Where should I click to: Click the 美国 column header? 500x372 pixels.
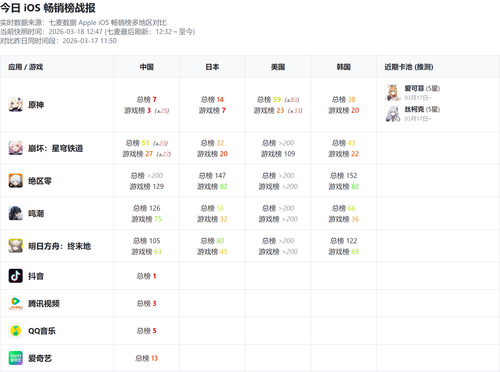278,67
